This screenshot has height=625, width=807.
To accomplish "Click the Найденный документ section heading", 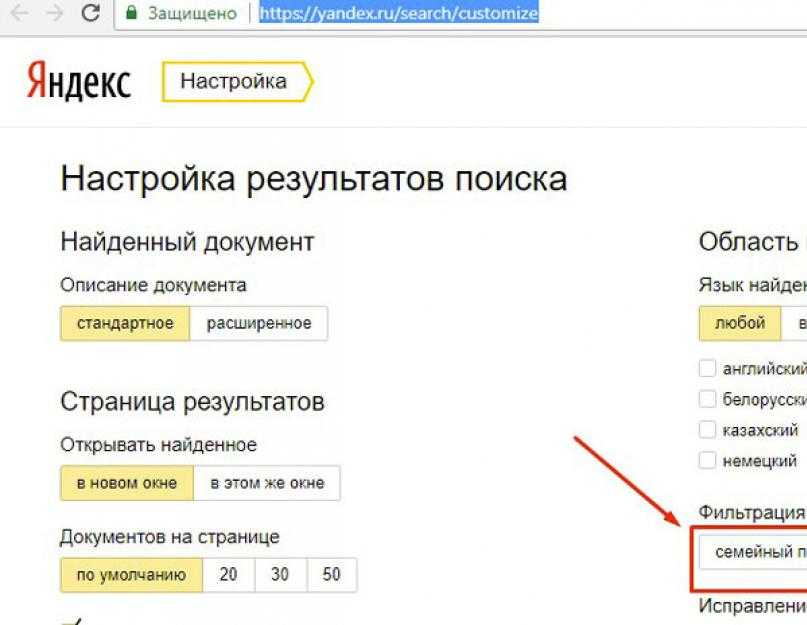I will pos(187,242).
